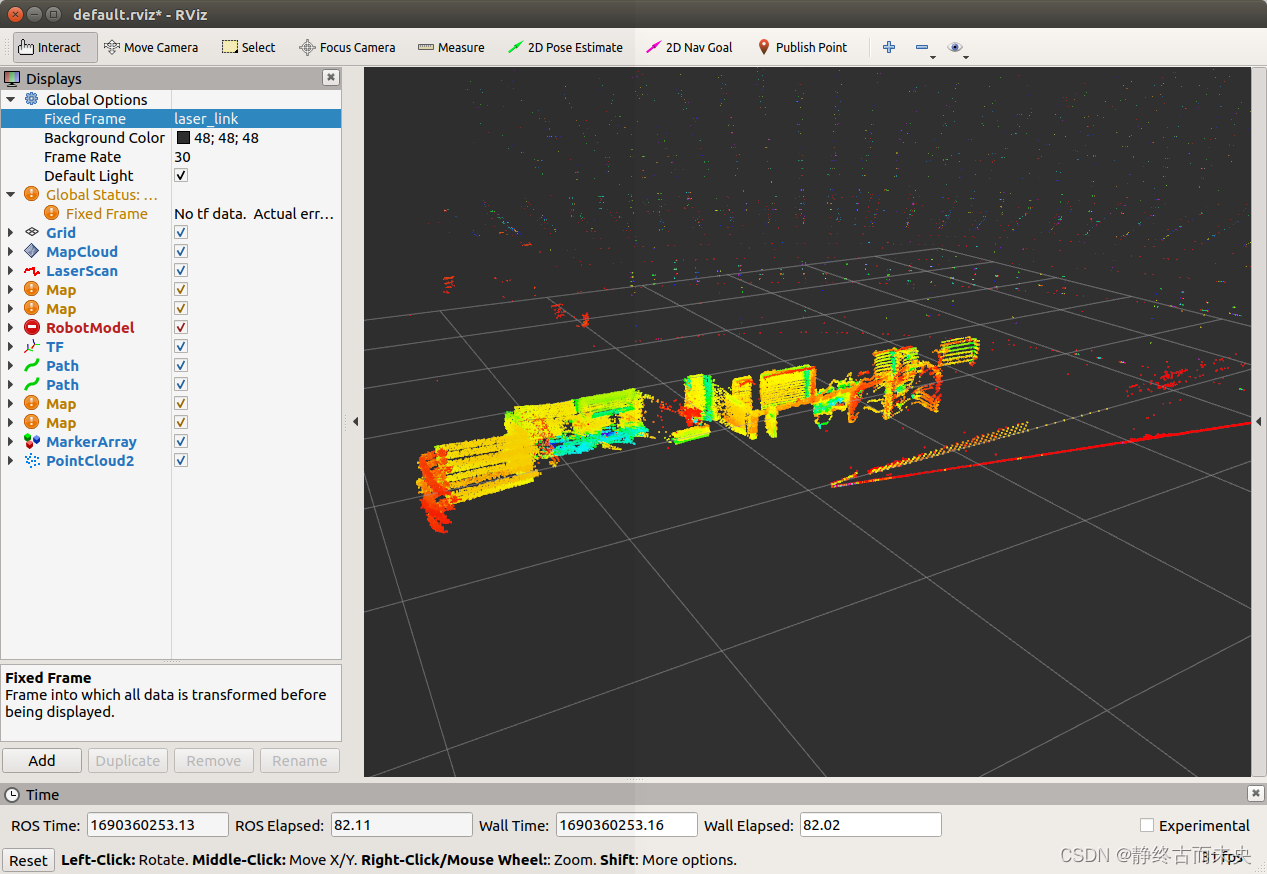Click the LaserScan display icon
Viewport: 1267px width, 874px height.
32,270
